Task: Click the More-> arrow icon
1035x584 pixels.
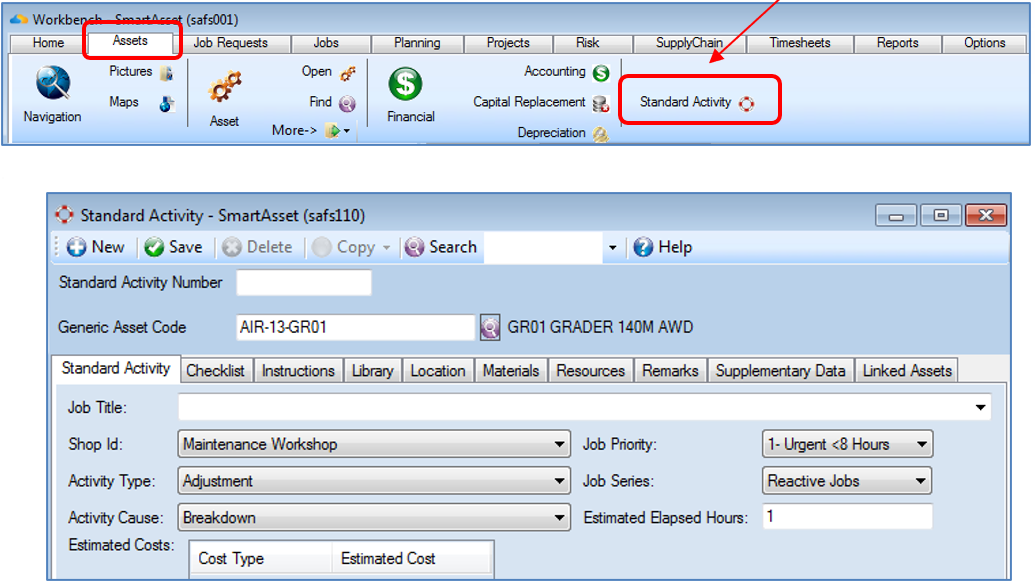Action: (x=333, y=131)
